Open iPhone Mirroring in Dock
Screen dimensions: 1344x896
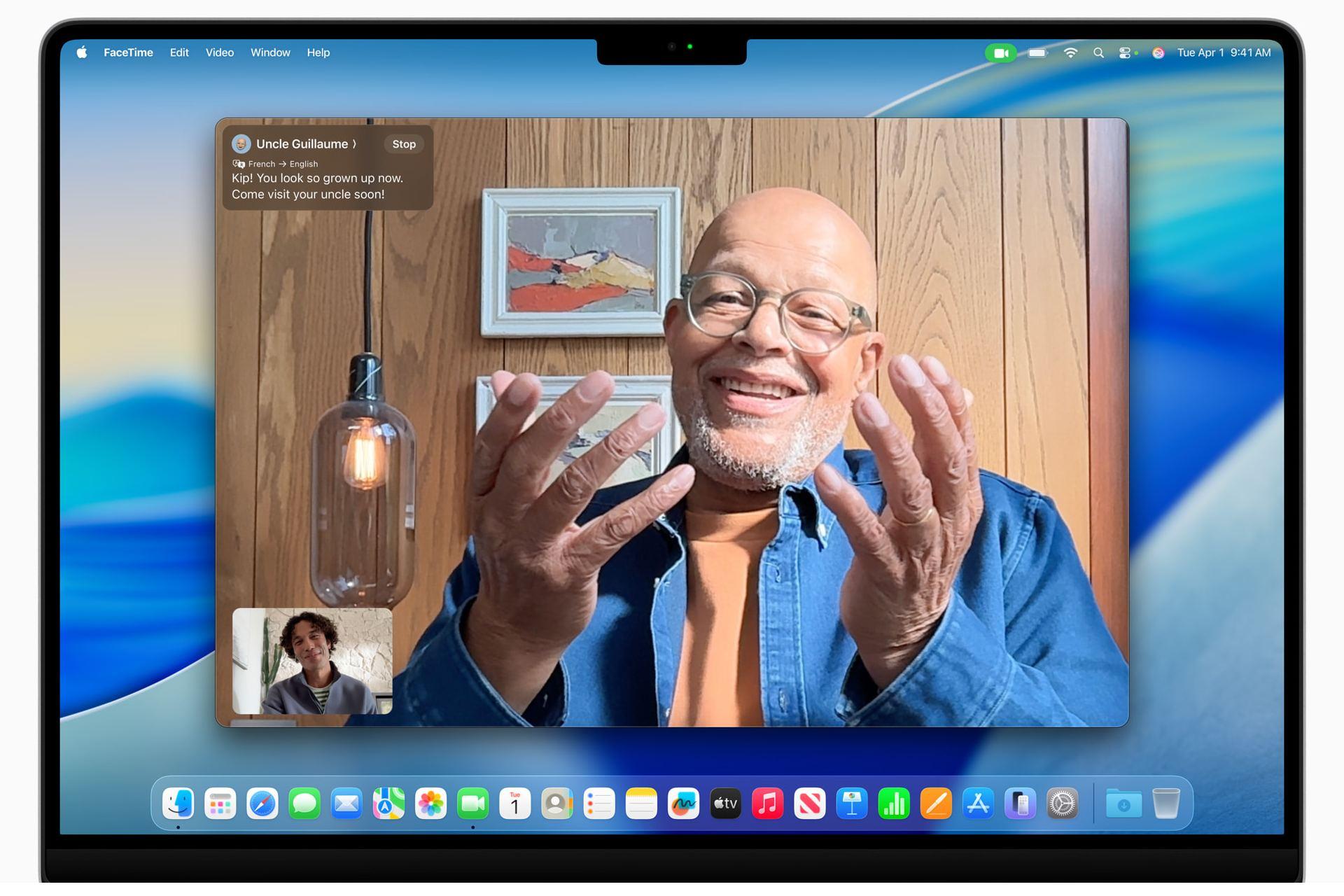pyautogui.click(x=1020, y=804)
